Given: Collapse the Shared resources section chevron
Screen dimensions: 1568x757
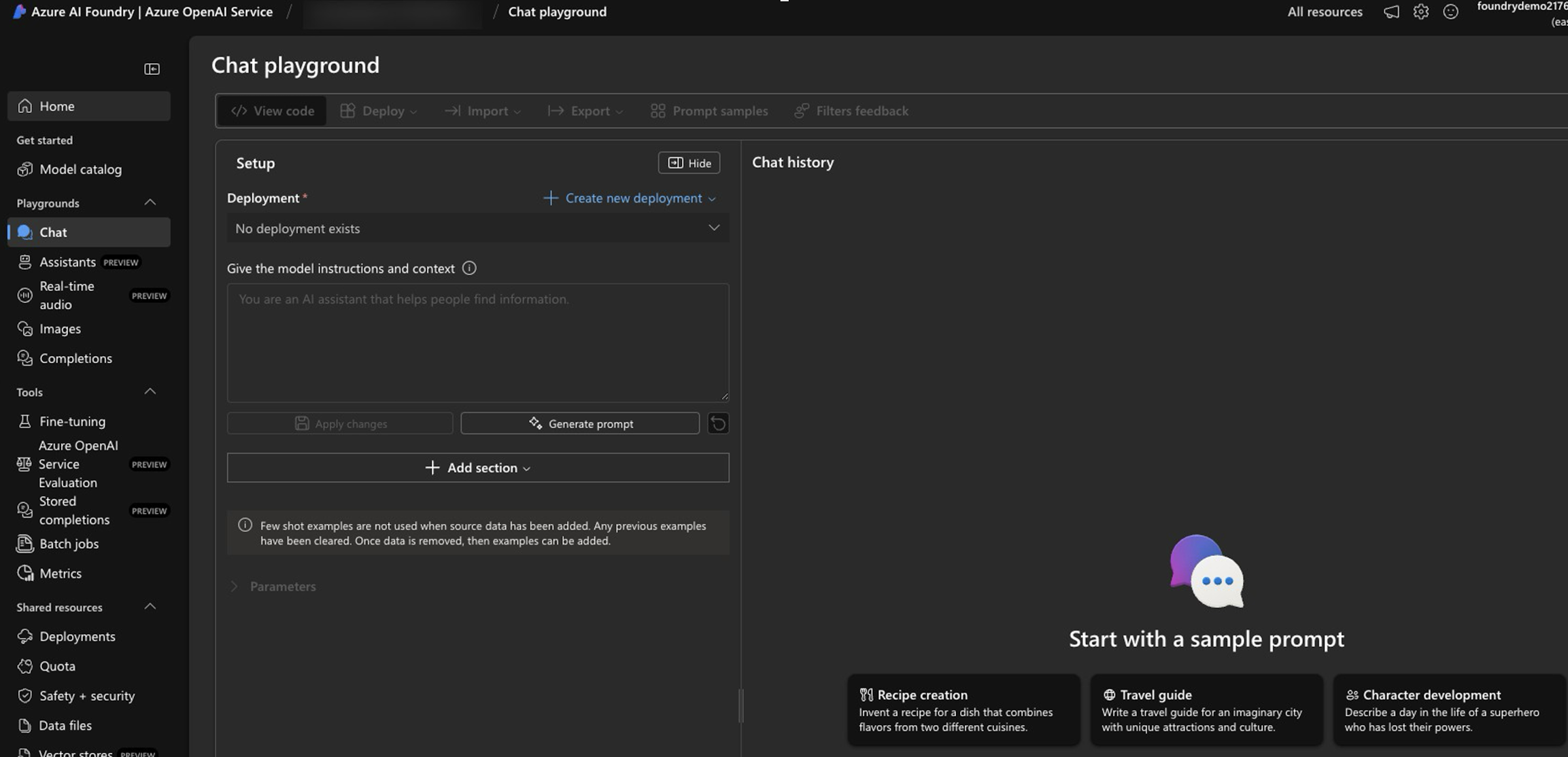Looking at the screenshot, I should coord(150,606).
